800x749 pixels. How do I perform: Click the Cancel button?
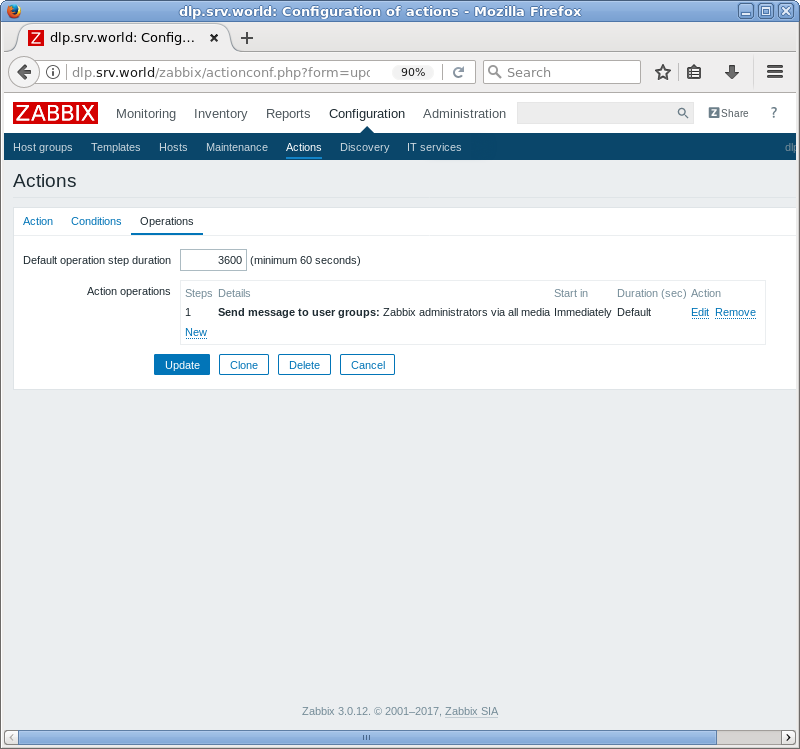pos(368,365)
